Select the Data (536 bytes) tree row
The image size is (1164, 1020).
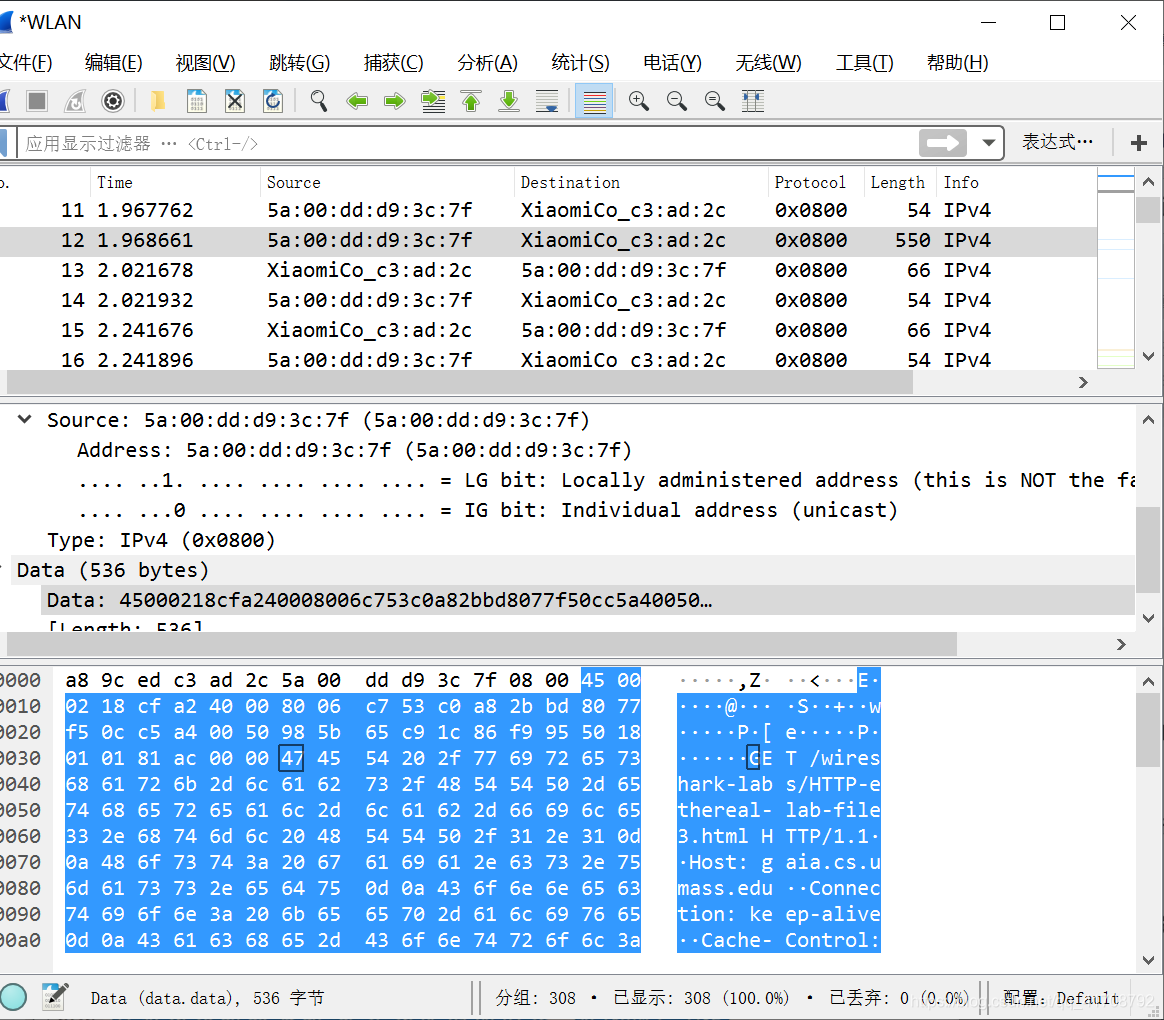tap(568, 570)
